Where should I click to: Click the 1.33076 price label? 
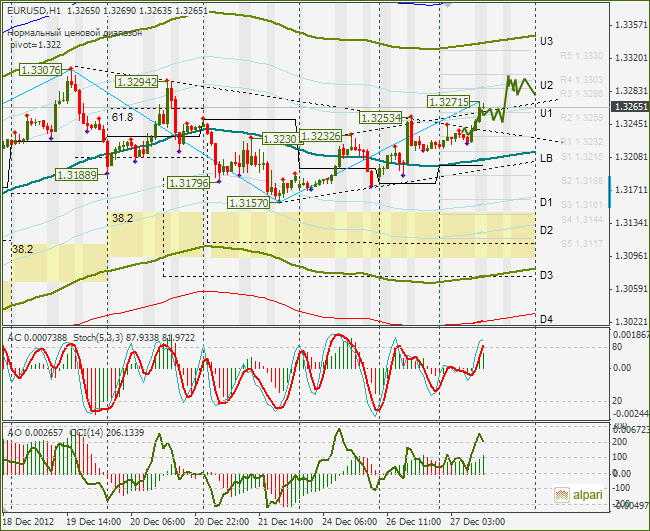point(40,70)
